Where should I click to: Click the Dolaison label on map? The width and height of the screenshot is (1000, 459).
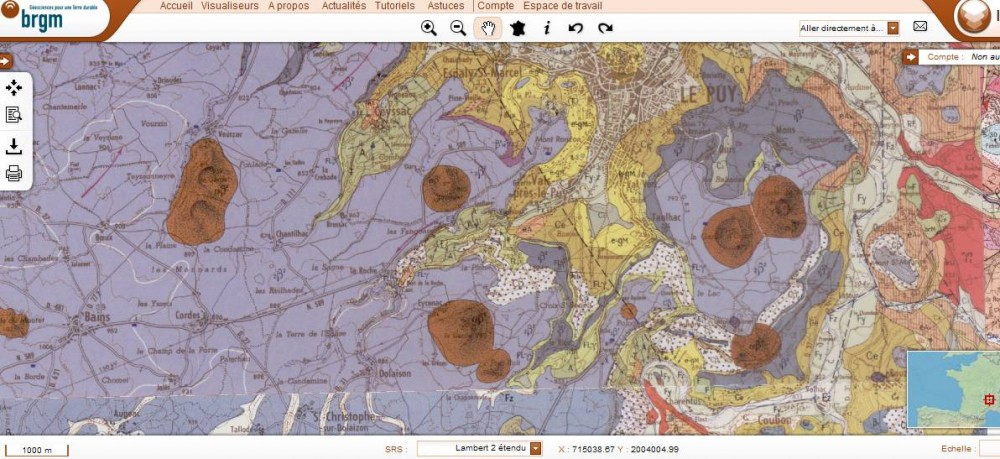click(395, 374)
